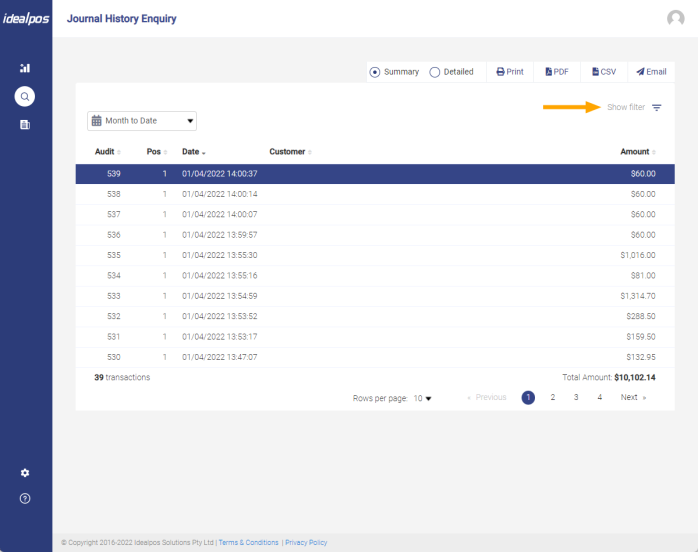
Task: Export the journal as PDF
Action: 557,72
